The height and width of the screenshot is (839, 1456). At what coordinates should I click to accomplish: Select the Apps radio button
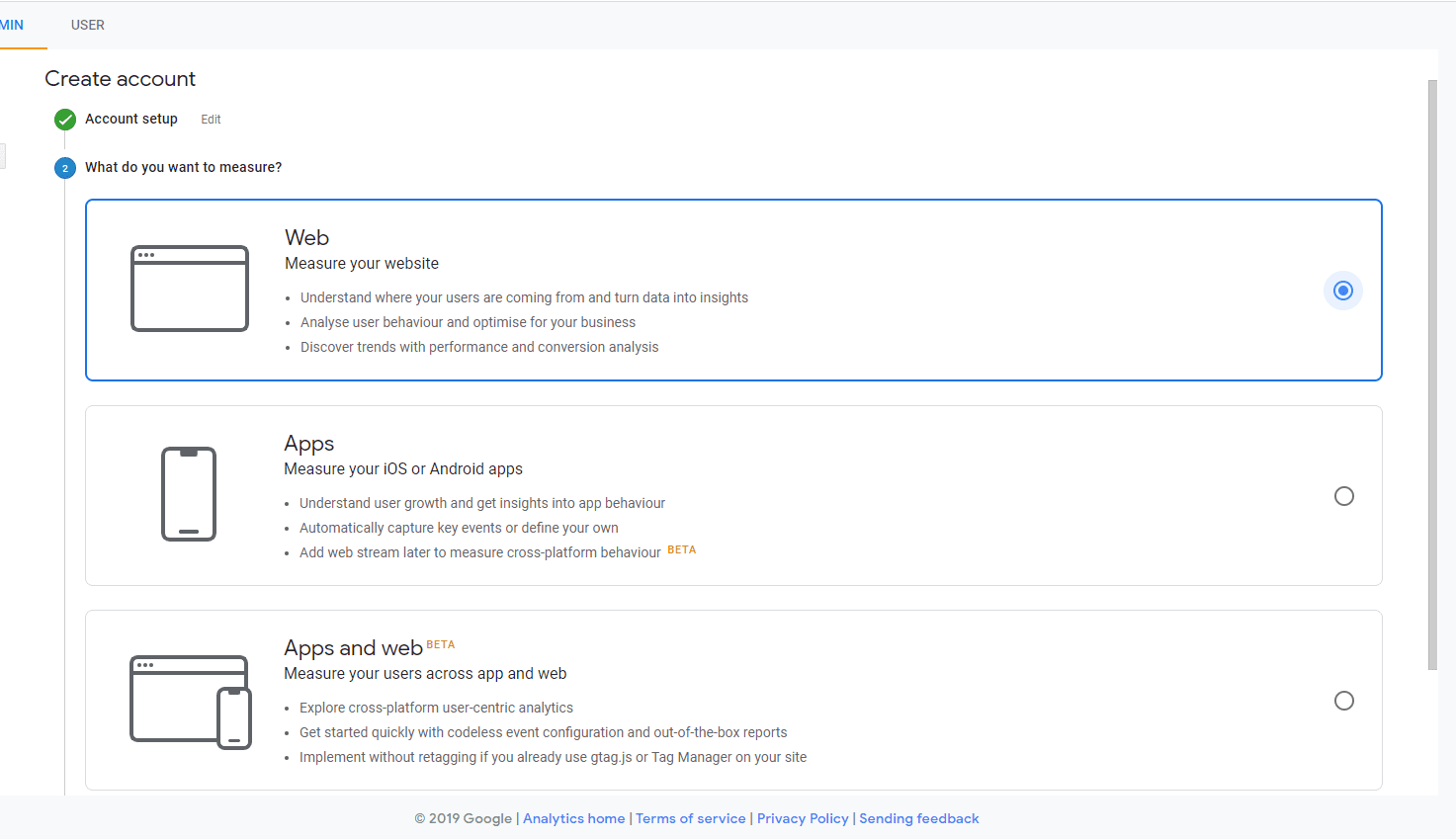[1343, 496]
